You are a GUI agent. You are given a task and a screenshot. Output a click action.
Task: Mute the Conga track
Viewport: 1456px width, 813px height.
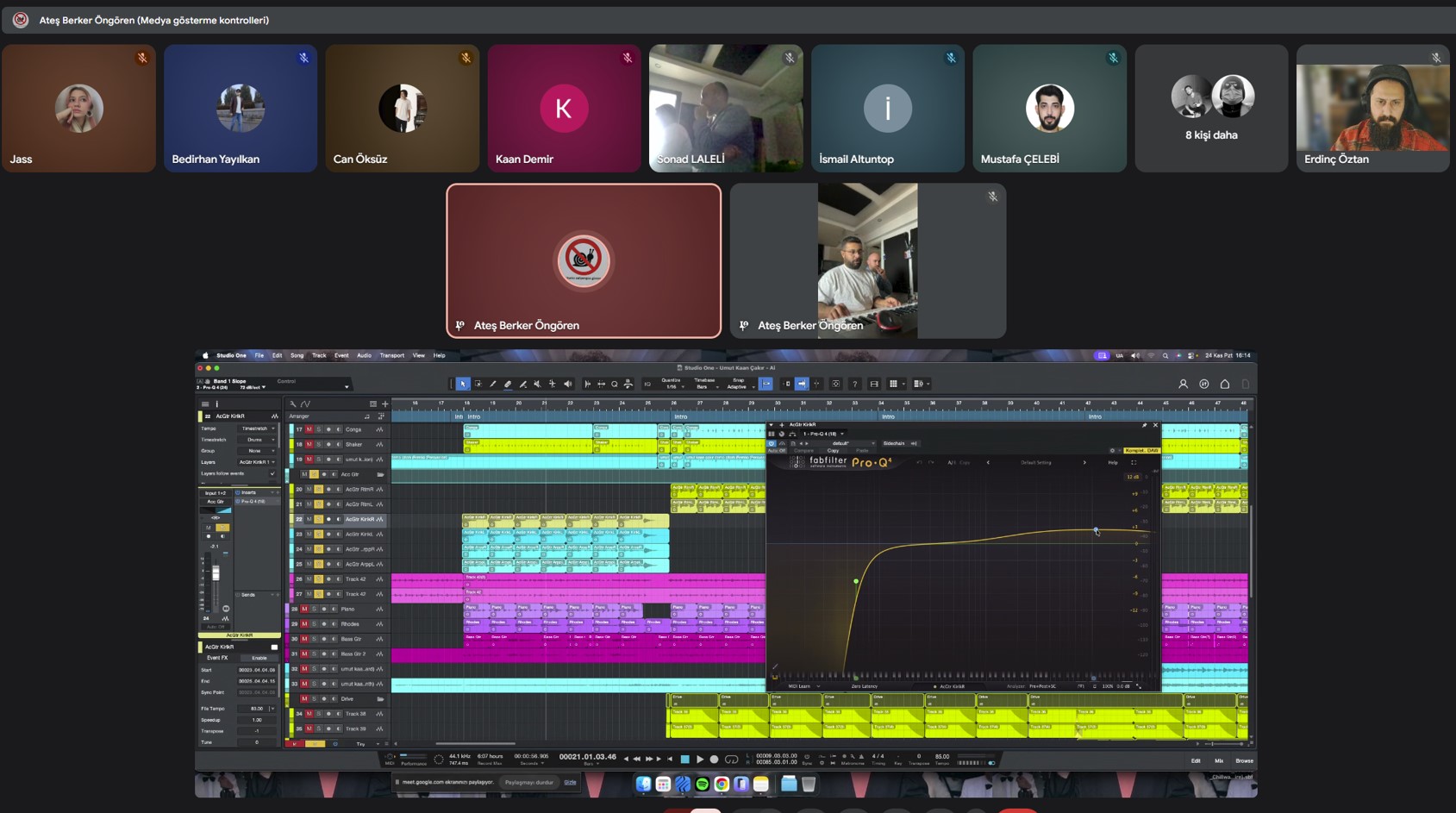click(309, 429)
